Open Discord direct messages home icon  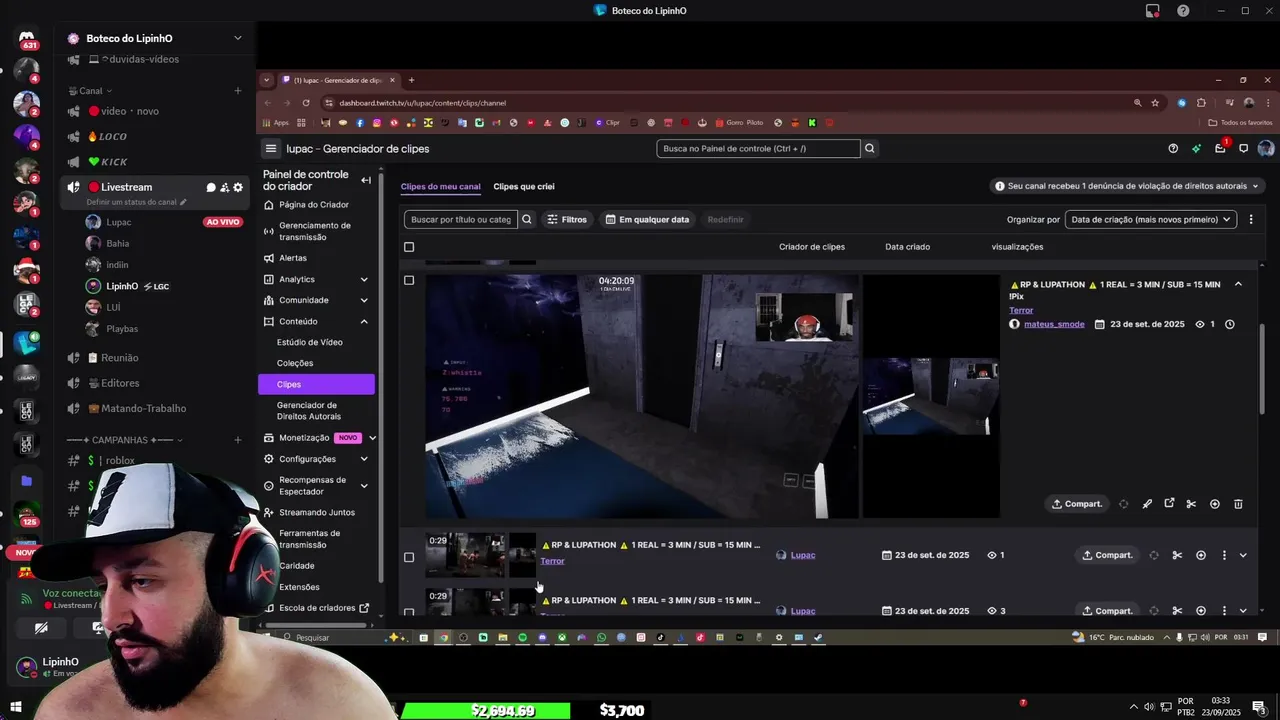[27, 38]
